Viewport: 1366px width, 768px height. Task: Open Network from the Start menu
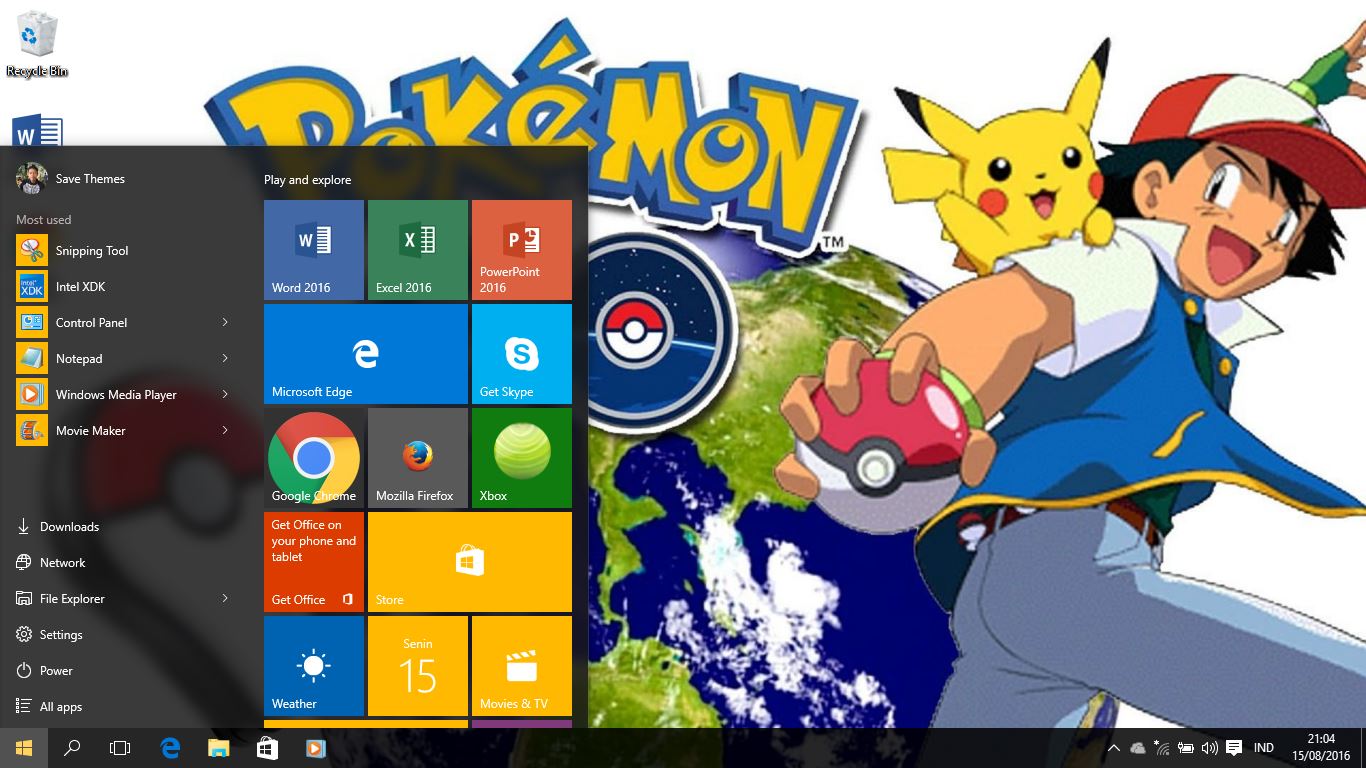click(124, 563)
